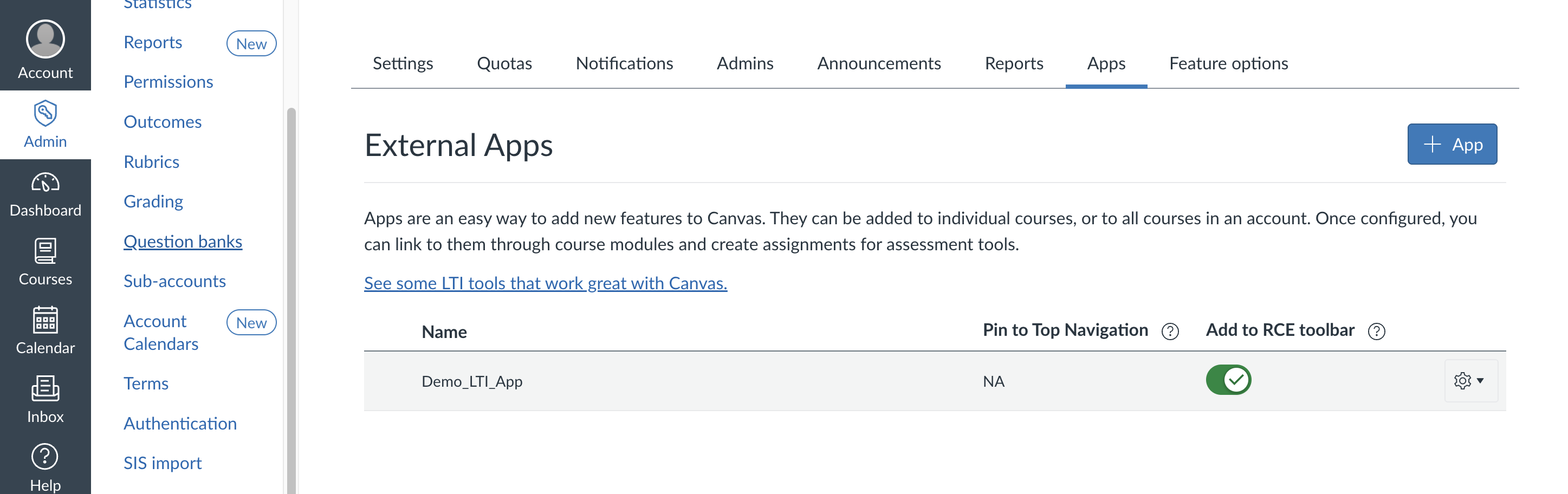Disable RCE toolbar toggle for Demo_LTI_App
1568x494 pixels.
[1228, 380]
